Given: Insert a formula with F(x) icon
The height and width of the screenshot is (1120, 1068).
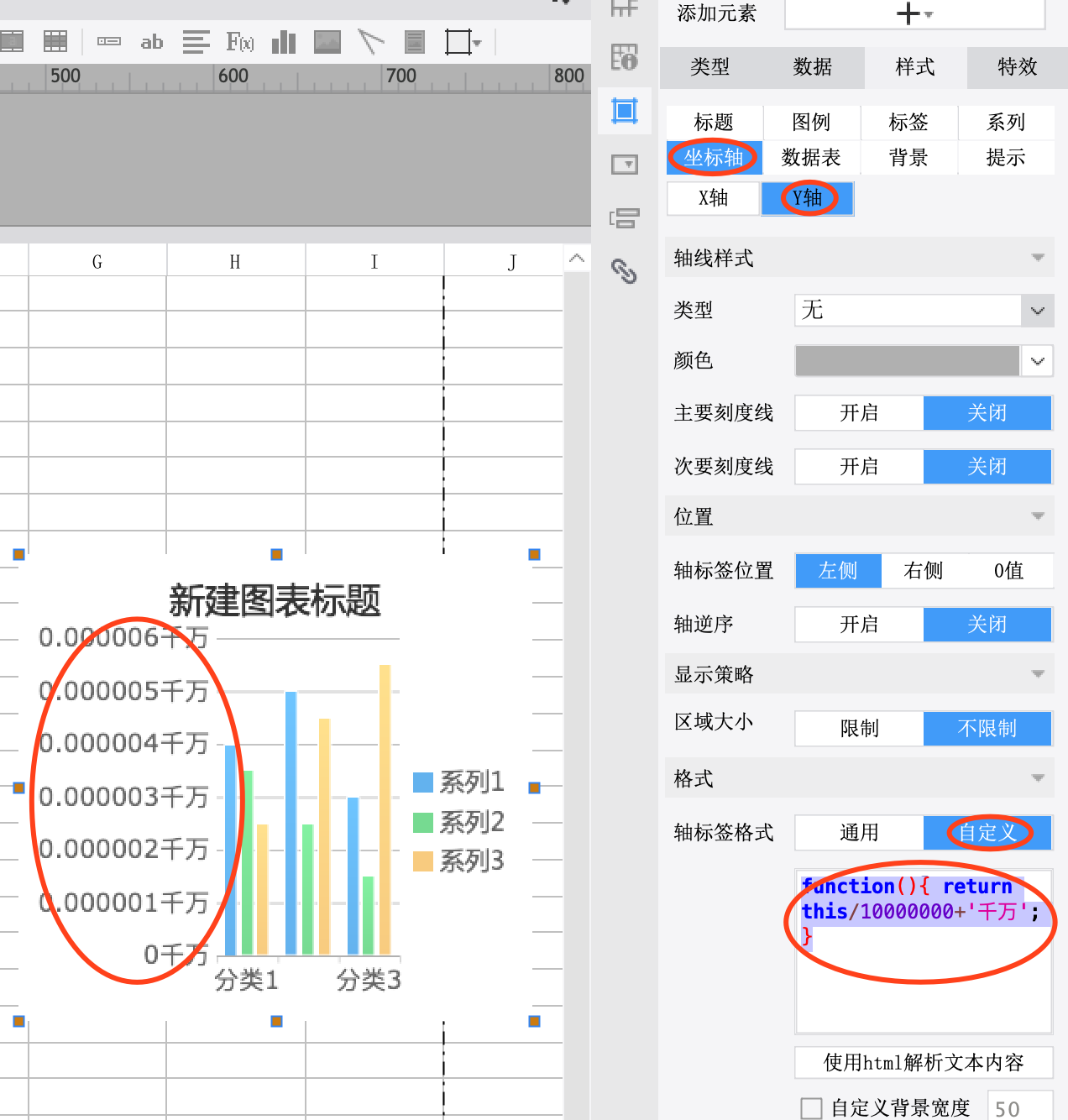Looking at the screenshot, I should [240, 42].
